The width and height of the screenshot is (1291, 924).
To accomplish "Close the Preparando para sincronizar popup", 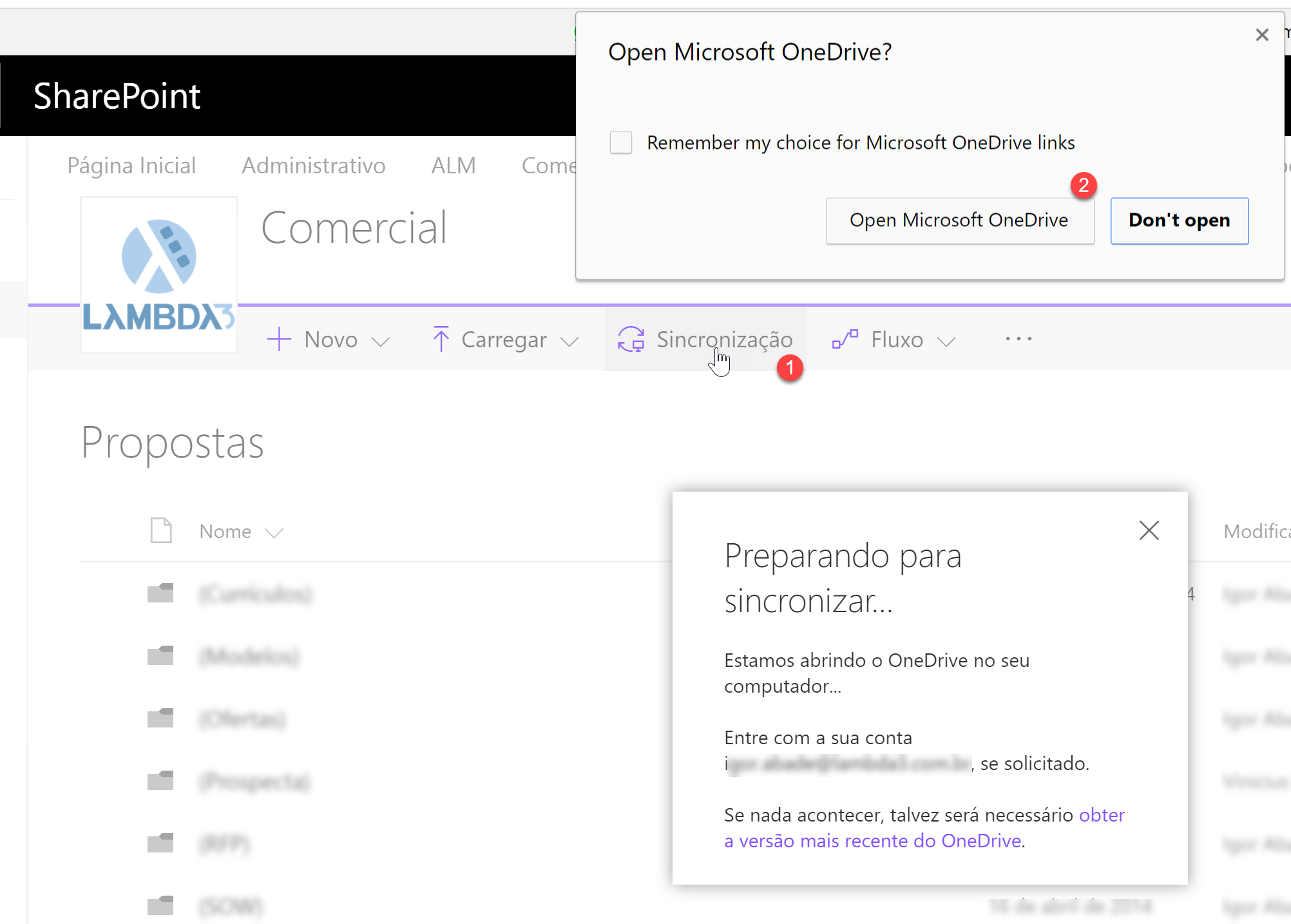I will tap(1149, 530).
